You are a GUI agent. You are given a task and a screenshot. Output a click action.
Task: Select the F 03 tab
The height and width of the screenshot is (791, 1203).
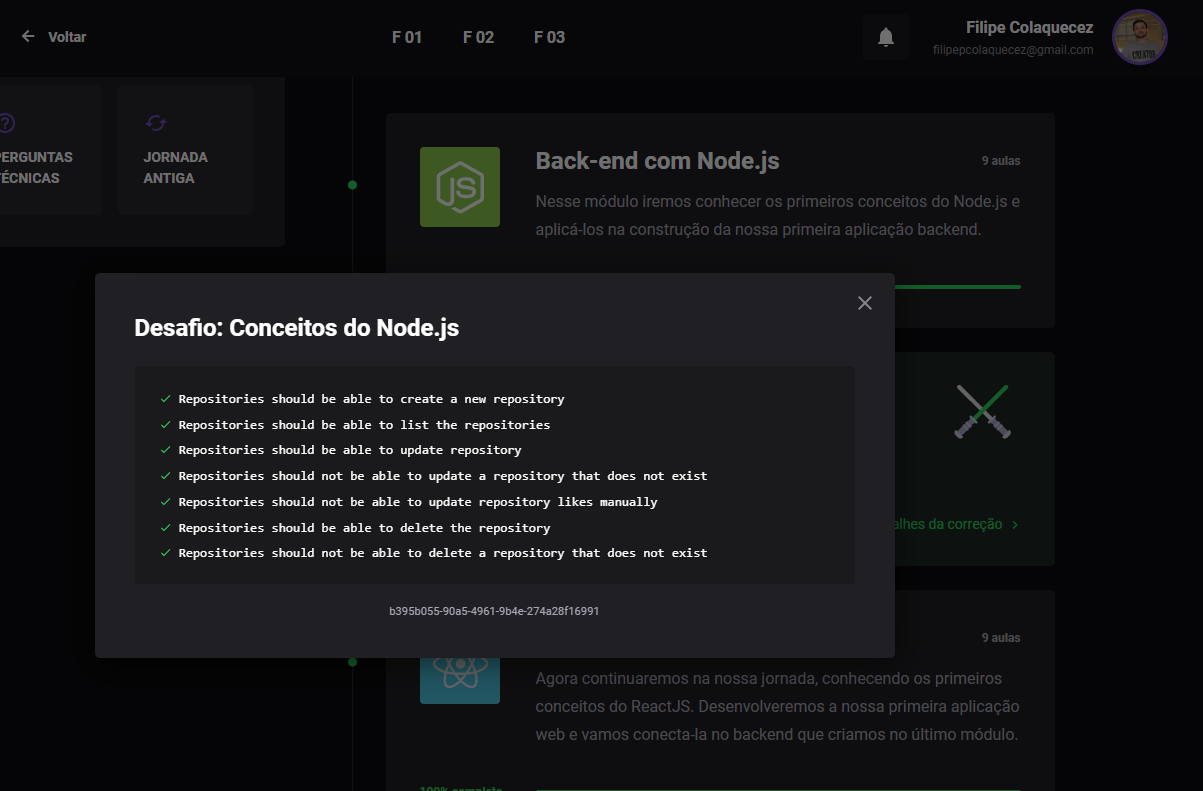[x=549, y=37]
